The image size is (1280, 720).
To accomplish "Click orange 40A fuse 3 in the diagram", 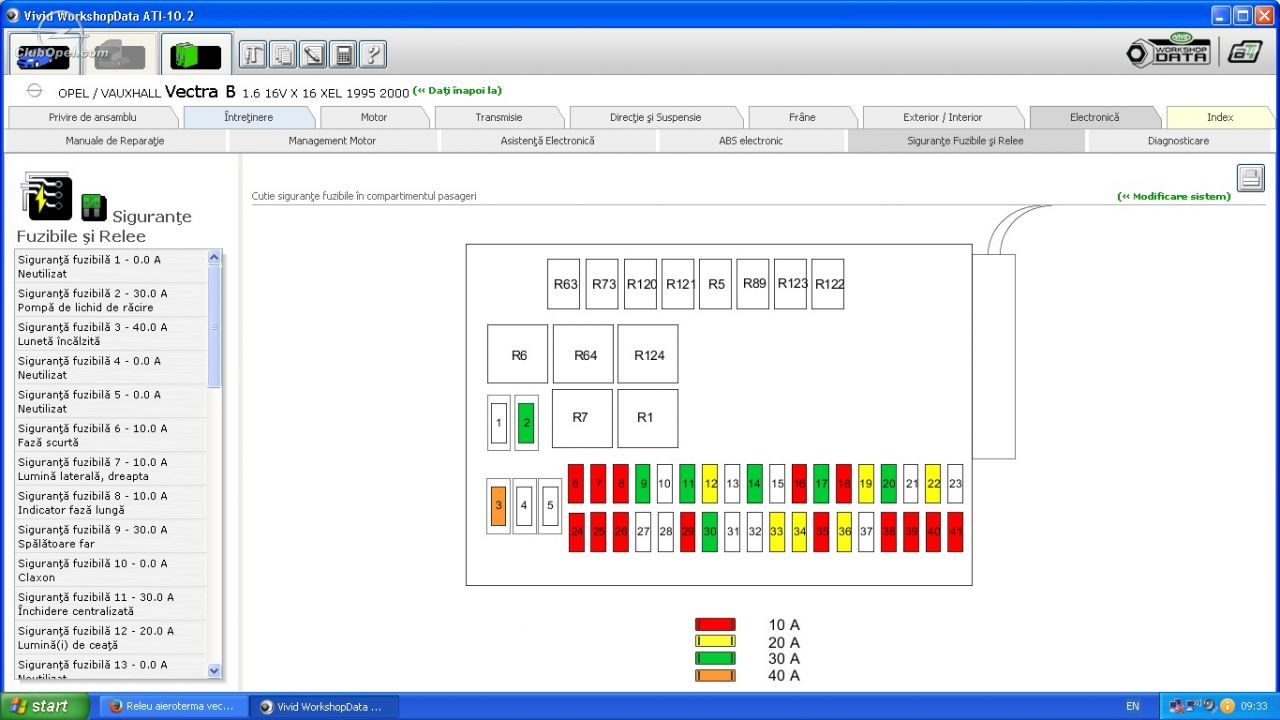I will pyautogui.click(x=498, y=506).
